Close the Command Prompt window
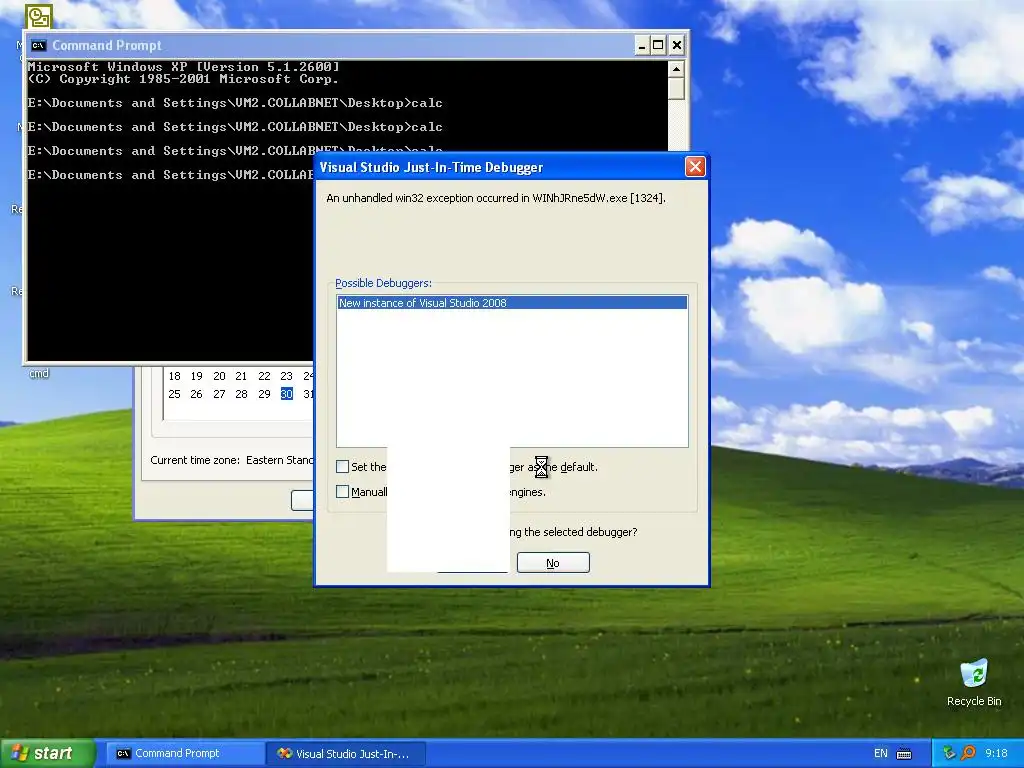Viewport: 1024px width, 768px height. click(x=677, y=45)
